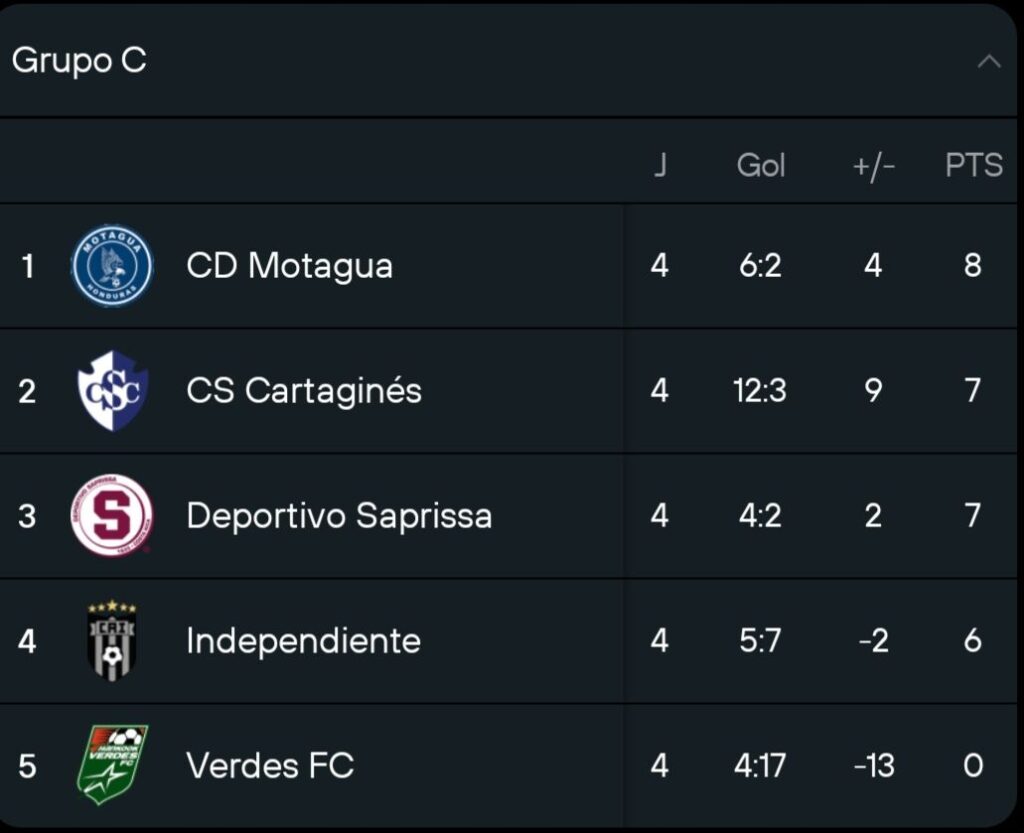Click the Independiente club badge
The width and height of the screenshot is (1024, 833).
(x=112, y=641)
